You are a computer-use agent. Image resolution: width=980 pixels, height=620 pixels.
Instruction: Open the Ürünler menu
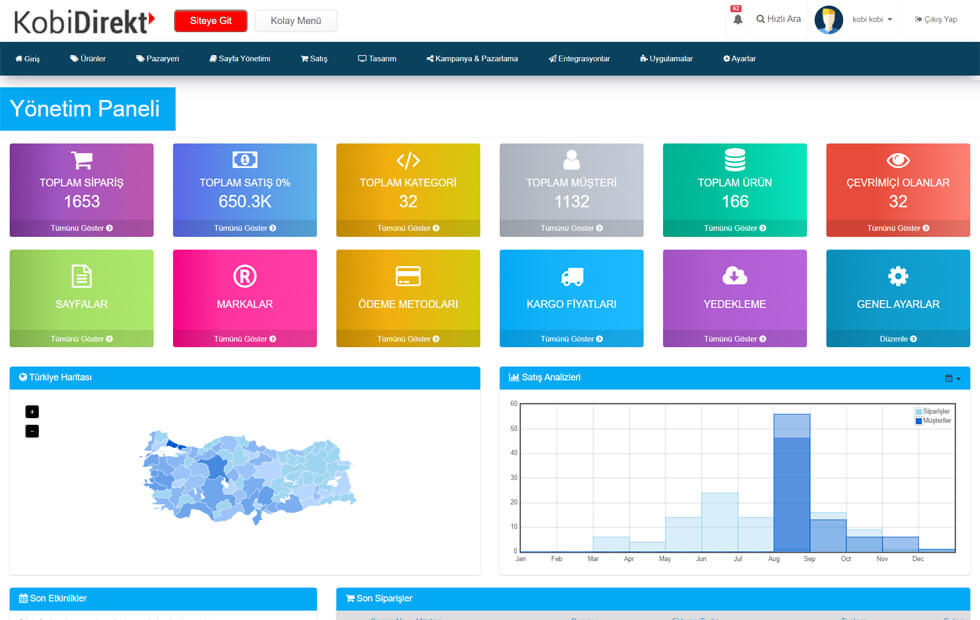[88, 59]
